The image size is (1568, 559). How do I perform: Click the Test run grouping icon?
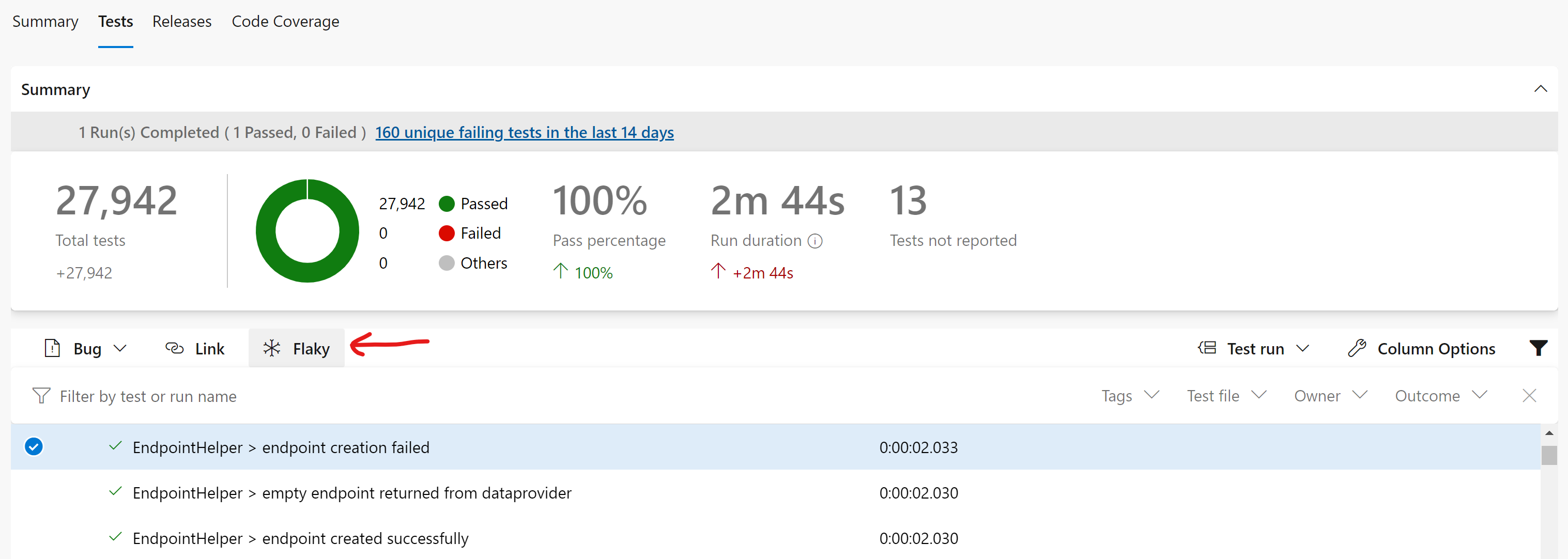pos(1208,347)
